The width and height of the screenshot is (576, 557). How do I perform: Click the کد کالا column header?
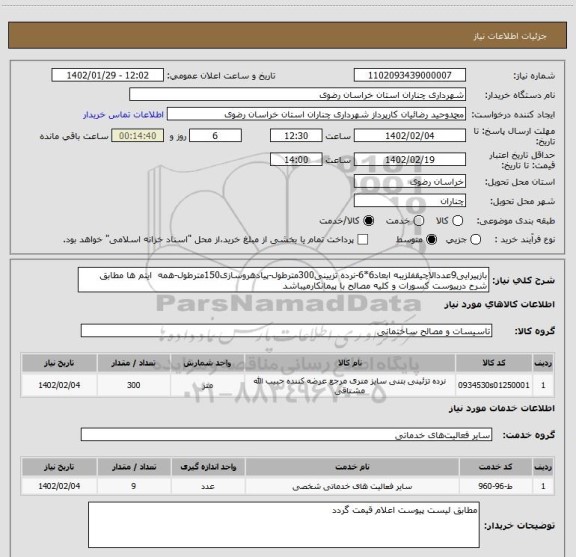494,363
